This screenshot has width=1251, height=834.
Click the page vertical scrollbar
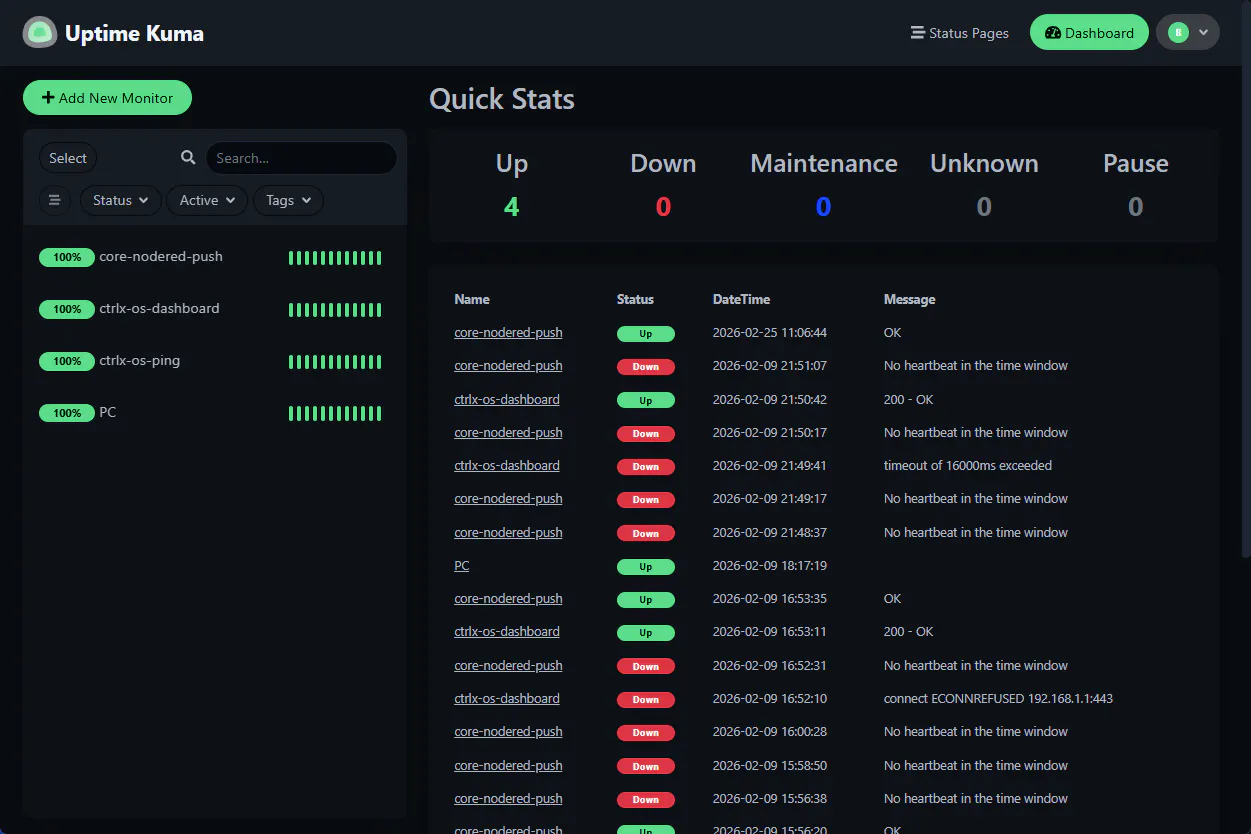1245,300
